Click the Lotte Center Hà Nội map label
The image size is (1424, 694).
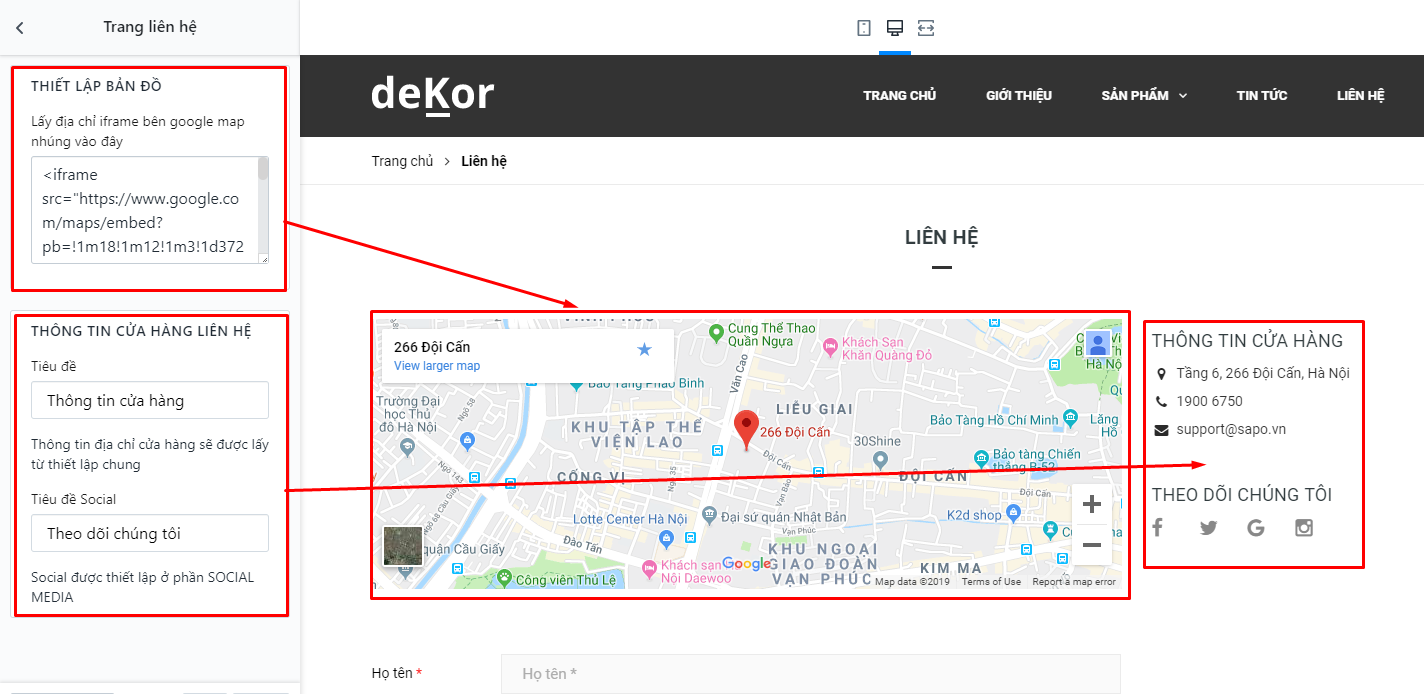(630, 518)
